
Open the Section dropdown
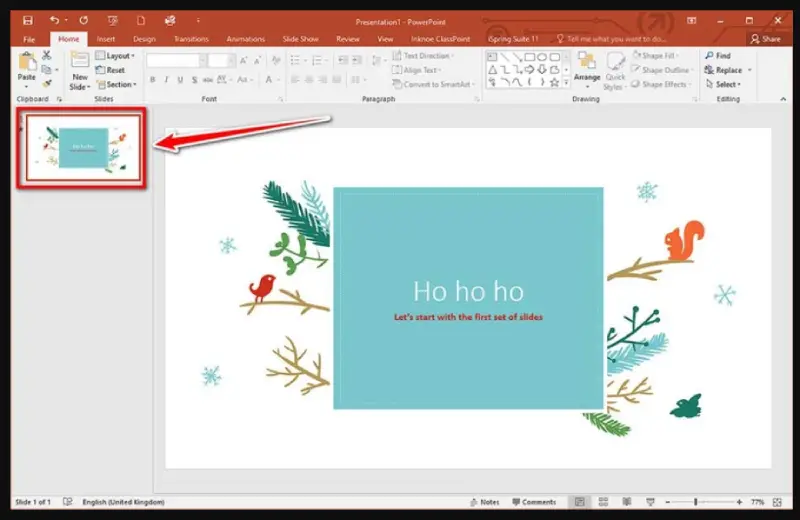click(x=117, y=84)
